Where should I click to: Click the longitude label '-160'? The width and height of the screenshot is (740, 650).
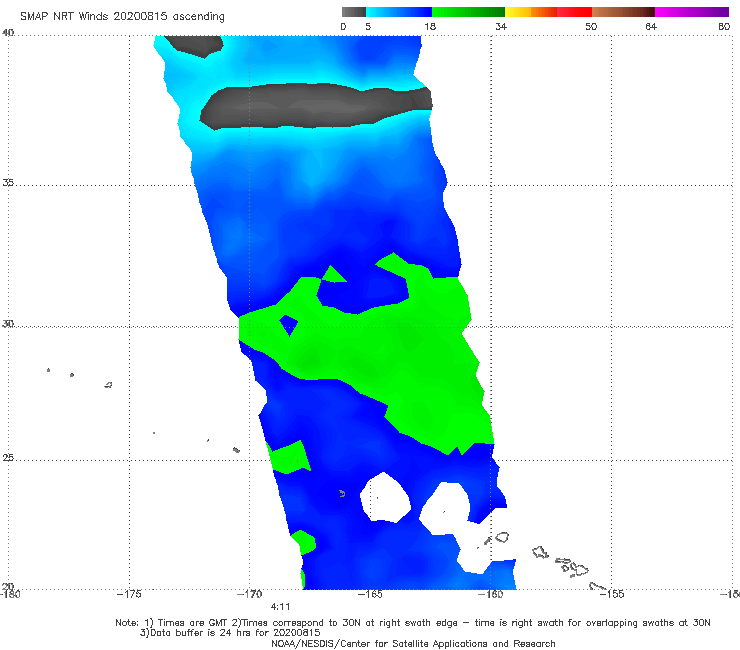pos(490,594)
